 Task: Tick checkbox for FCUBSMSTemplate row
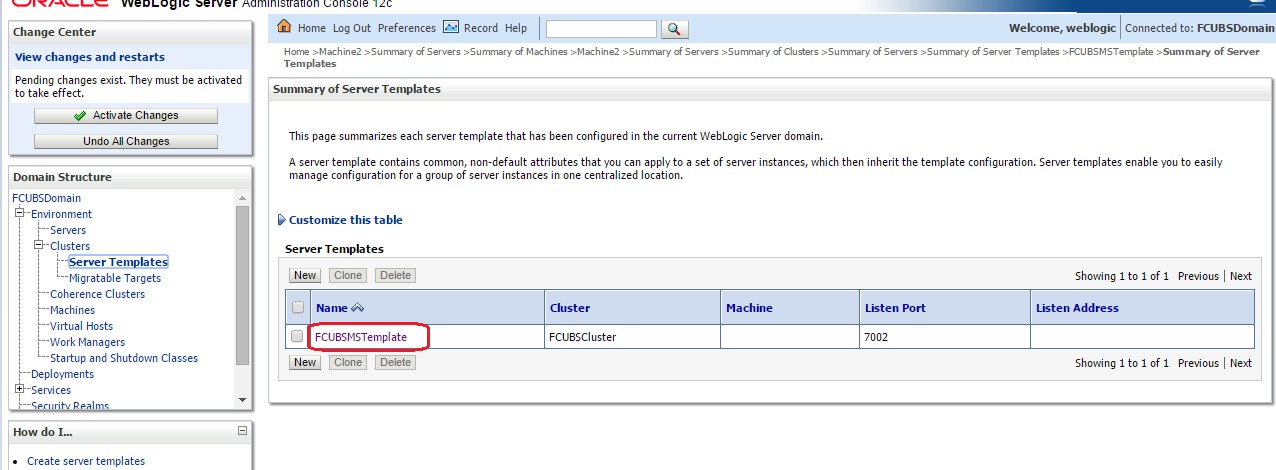(297, 337)
